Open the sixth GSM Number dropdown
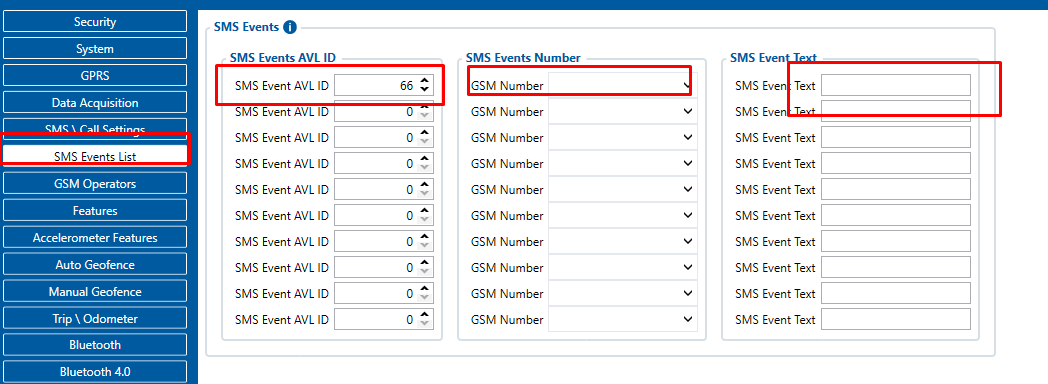The width and height of the screenshot is (1048, 384). [622, 216]
